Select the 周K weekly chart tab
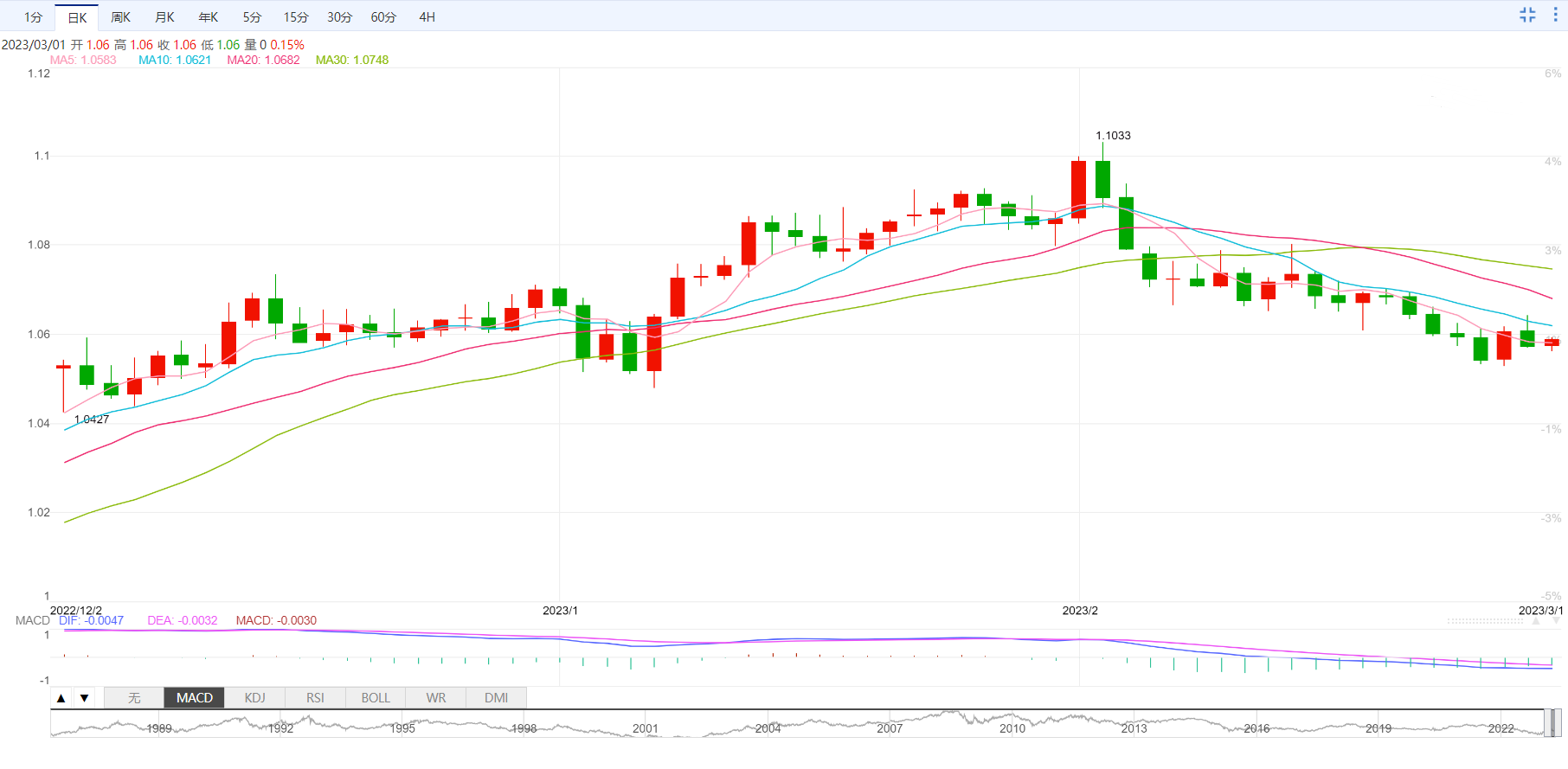 point(120,17)
